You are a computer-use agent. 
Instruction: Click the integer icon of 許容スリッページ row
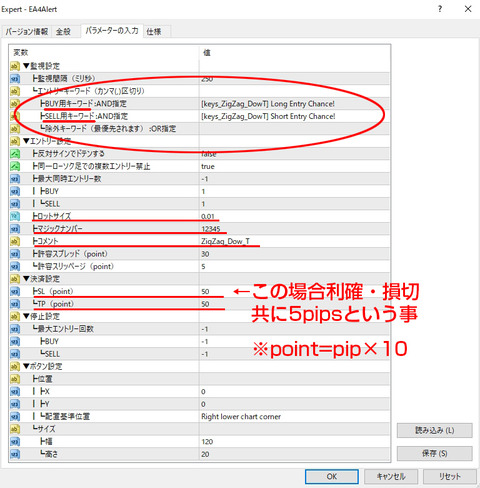pyautogui.click(x=15, y=266)
